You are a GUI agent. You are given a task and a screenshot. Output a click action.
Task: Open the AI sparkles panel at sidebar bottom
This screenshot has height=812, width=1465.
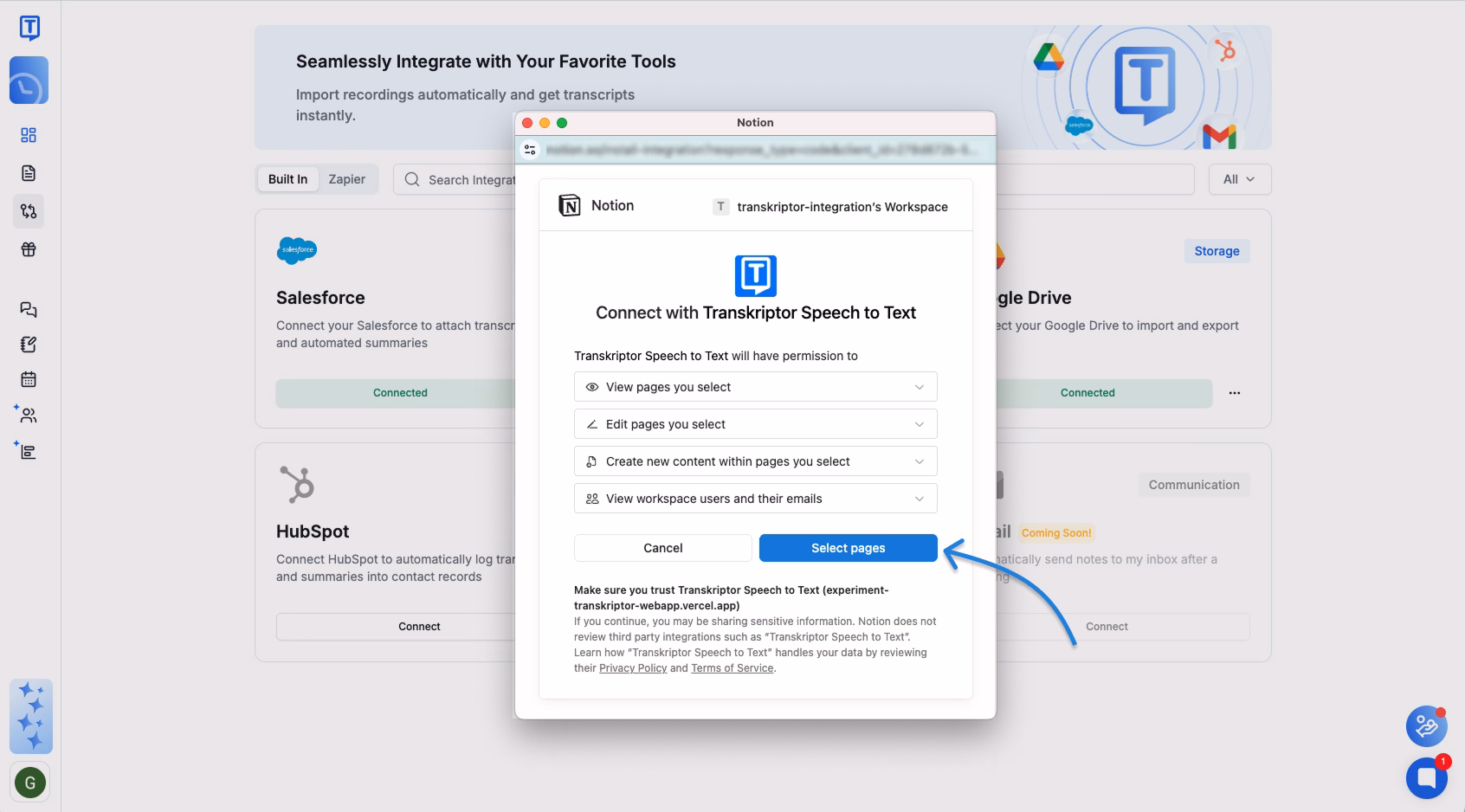click(30, 717)
